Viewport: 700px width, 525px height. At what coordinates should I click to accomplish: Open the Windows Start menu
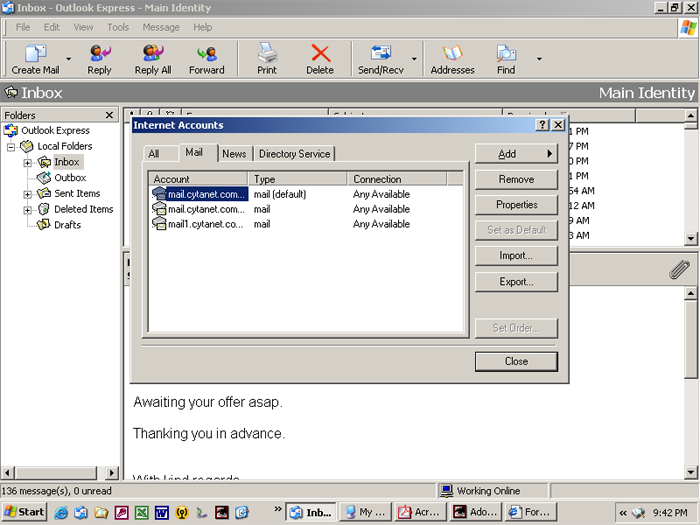(x=25, y=512)
